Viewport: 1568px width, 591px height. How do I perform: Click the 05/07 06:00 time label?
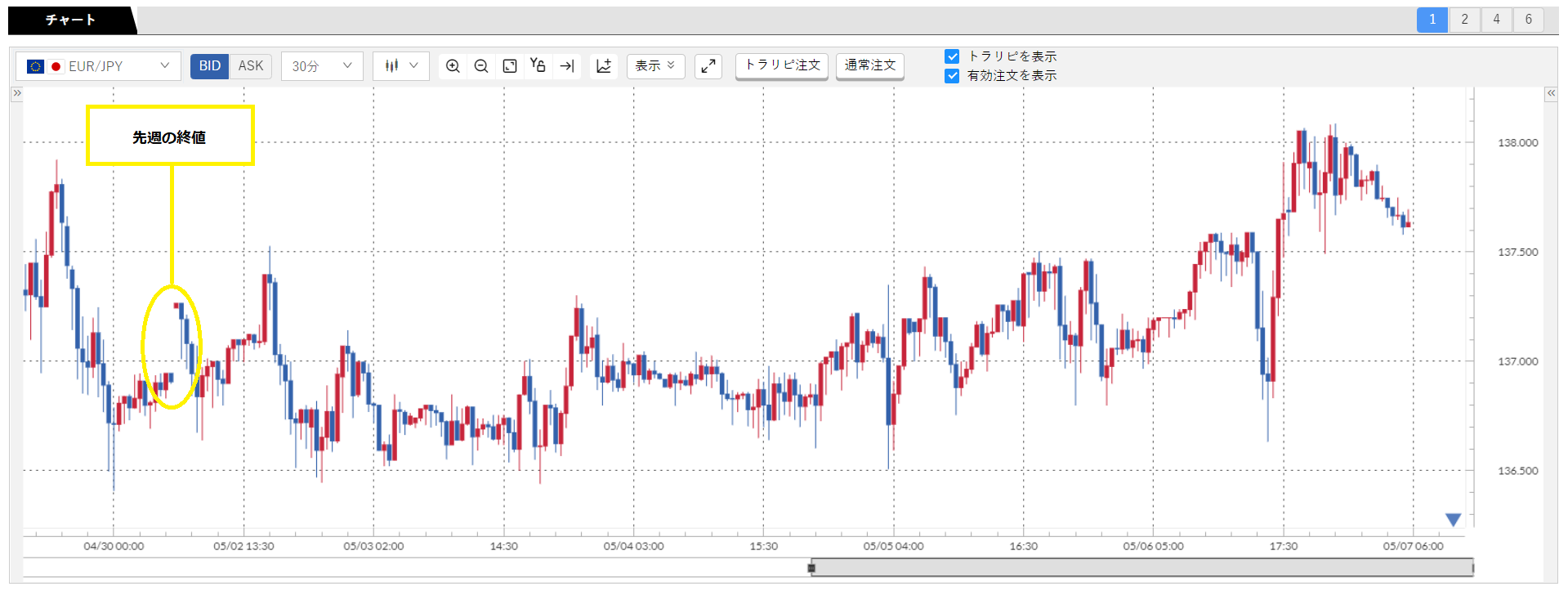tap(1413, 546)
